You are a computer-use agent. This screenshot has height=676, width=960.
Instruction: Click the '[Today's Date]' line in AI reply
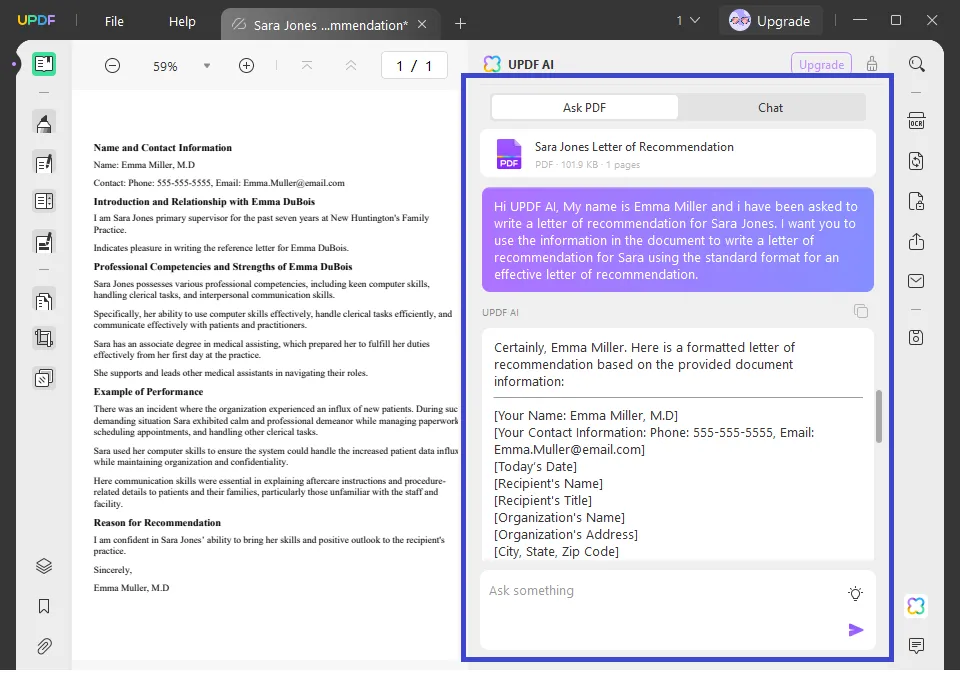coord(536,467)
